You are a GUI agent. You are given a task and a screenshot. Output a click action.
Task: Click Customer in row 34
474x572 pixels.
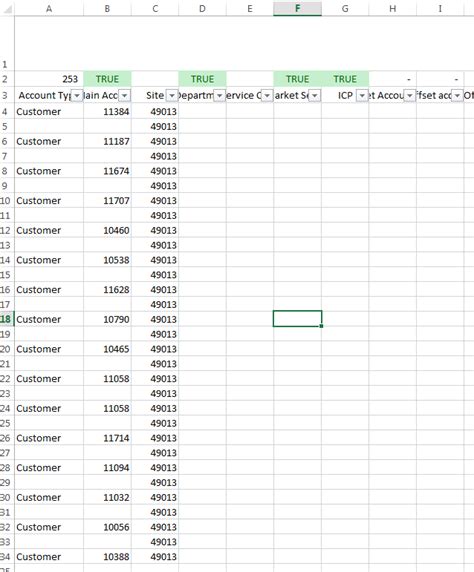38,557
